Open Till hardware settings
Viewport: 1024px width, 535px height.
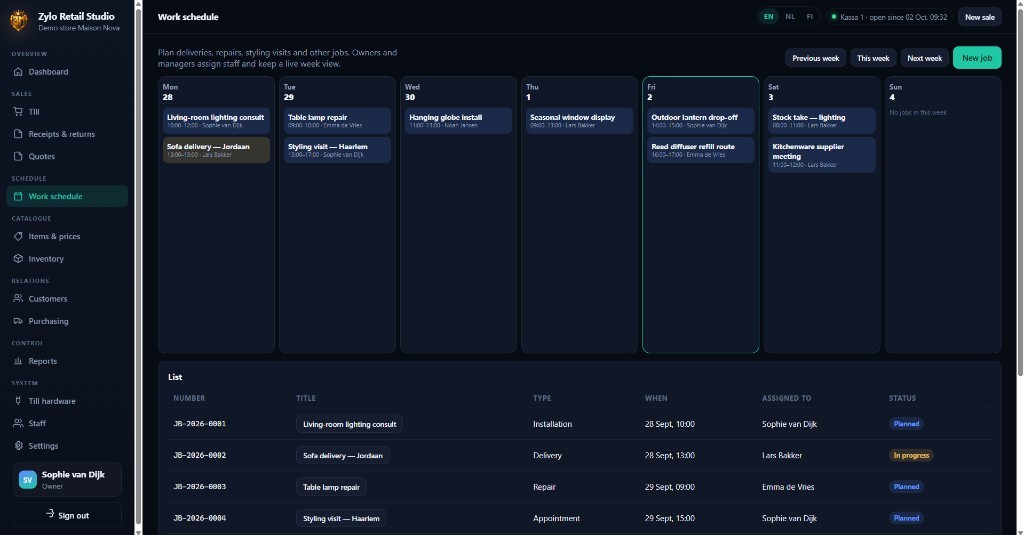(x=67, y=401)
